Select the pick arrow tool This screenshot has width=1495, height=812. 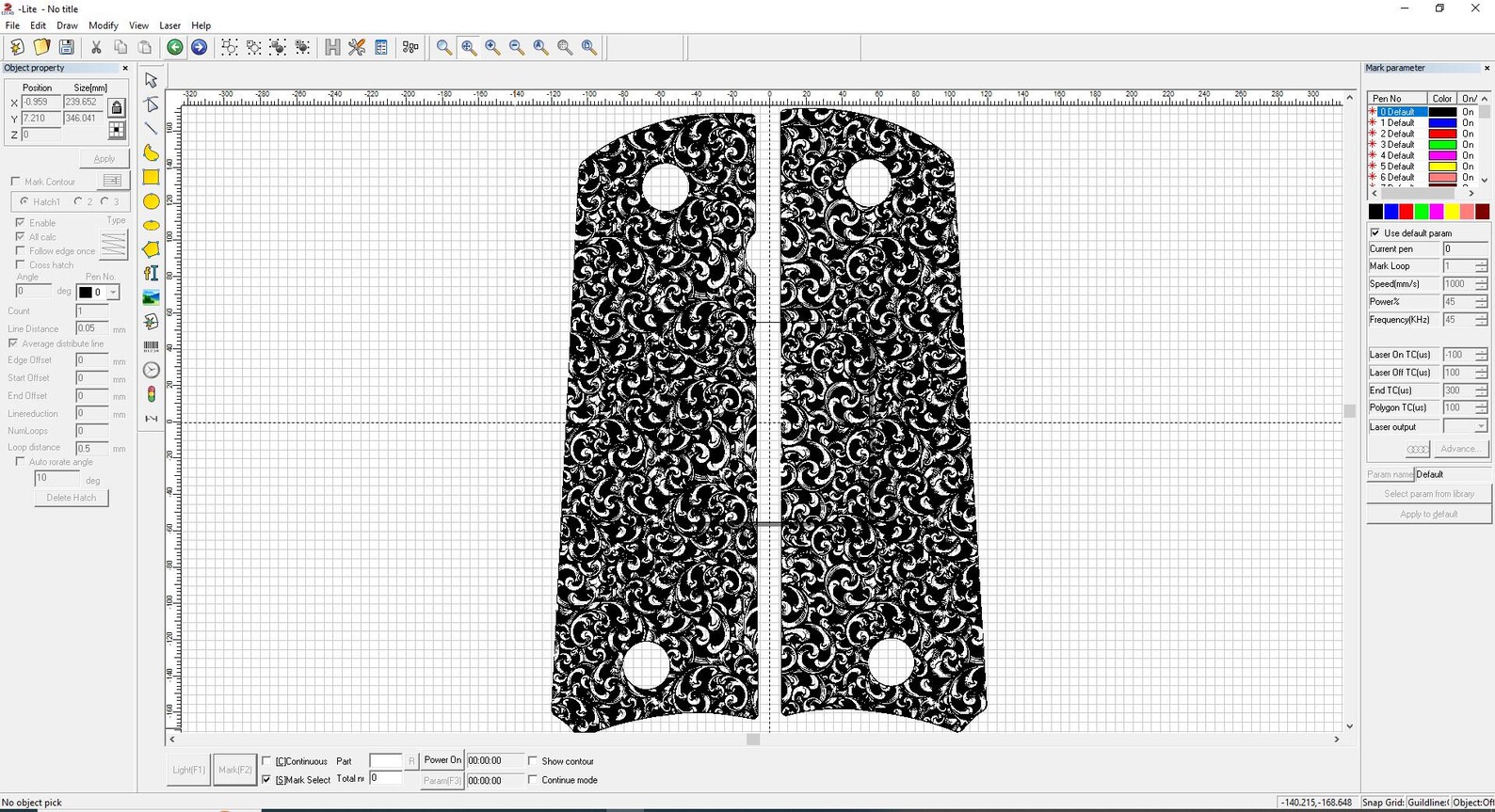(151, 80)
